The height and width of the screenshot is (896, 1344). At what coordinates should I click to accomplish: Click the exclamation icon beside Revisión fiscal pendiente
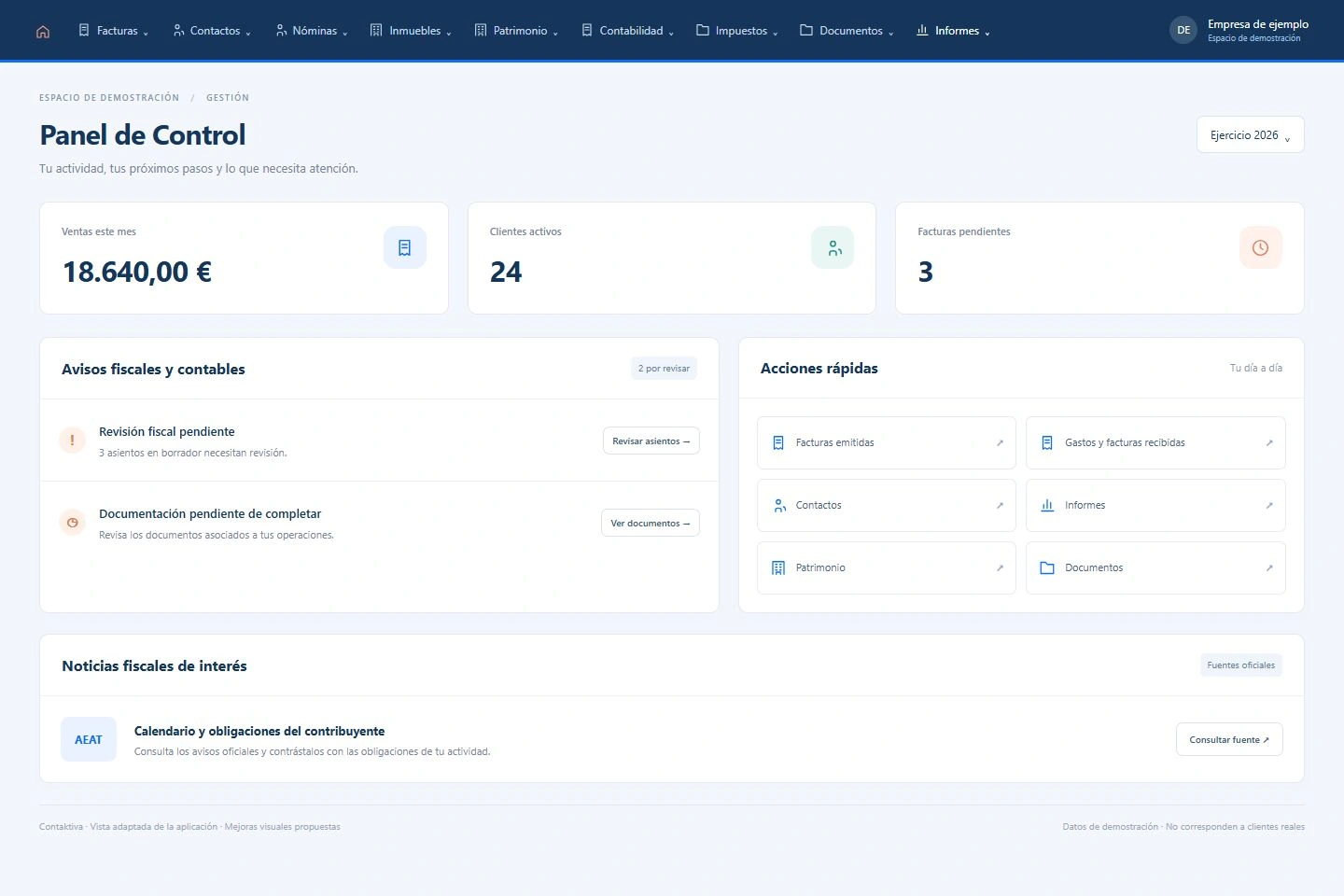click(72, 440)
